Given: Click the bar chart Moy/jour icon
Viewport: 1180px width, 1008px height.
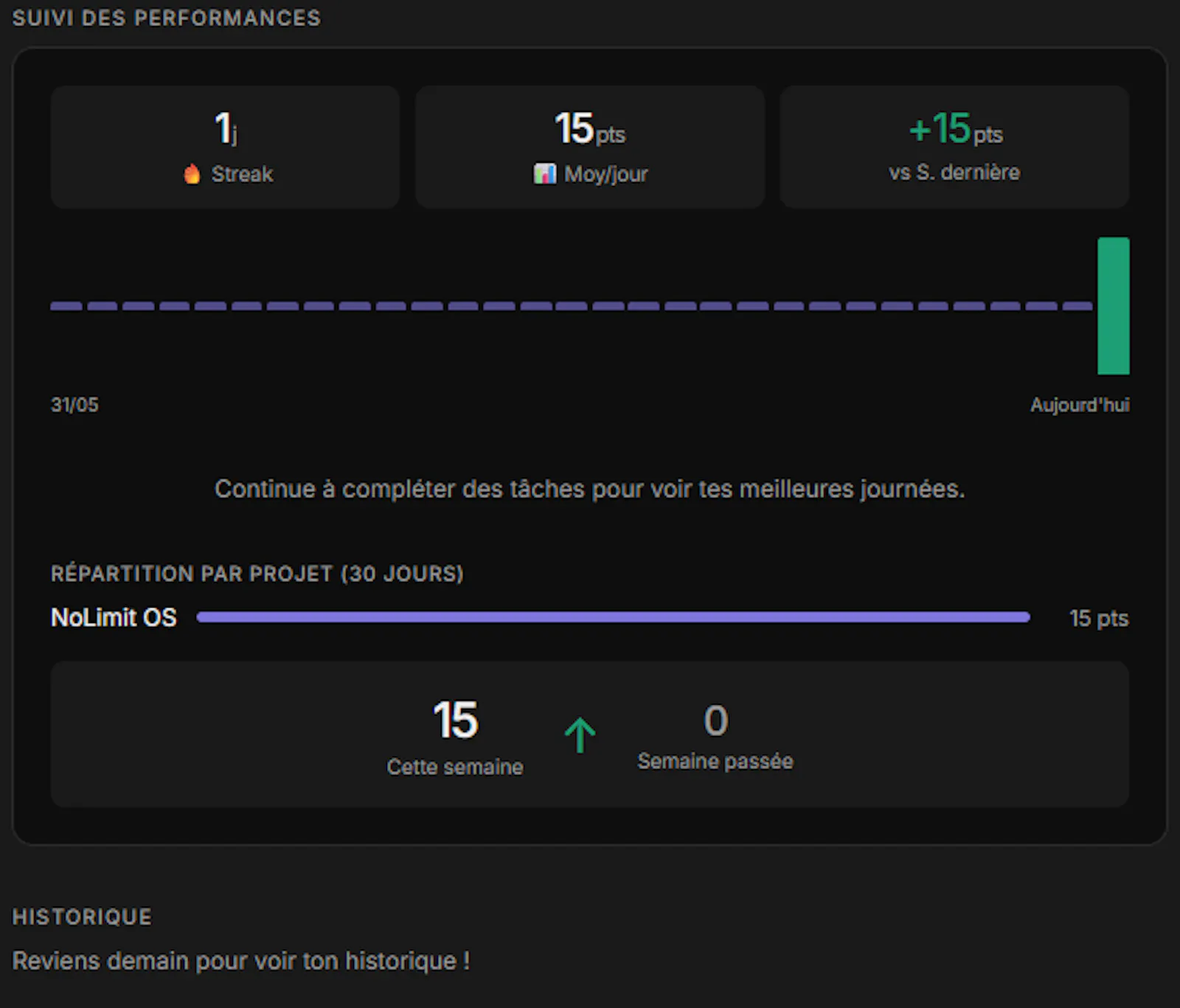Looking at the screenshot, I should coord(544,174).
